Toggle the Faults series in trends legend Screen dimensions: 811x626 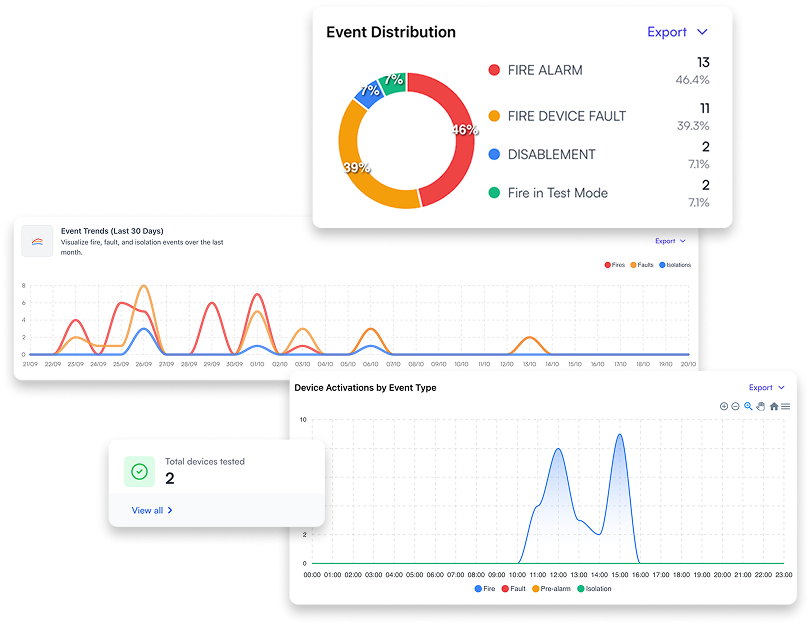[643, 265]
